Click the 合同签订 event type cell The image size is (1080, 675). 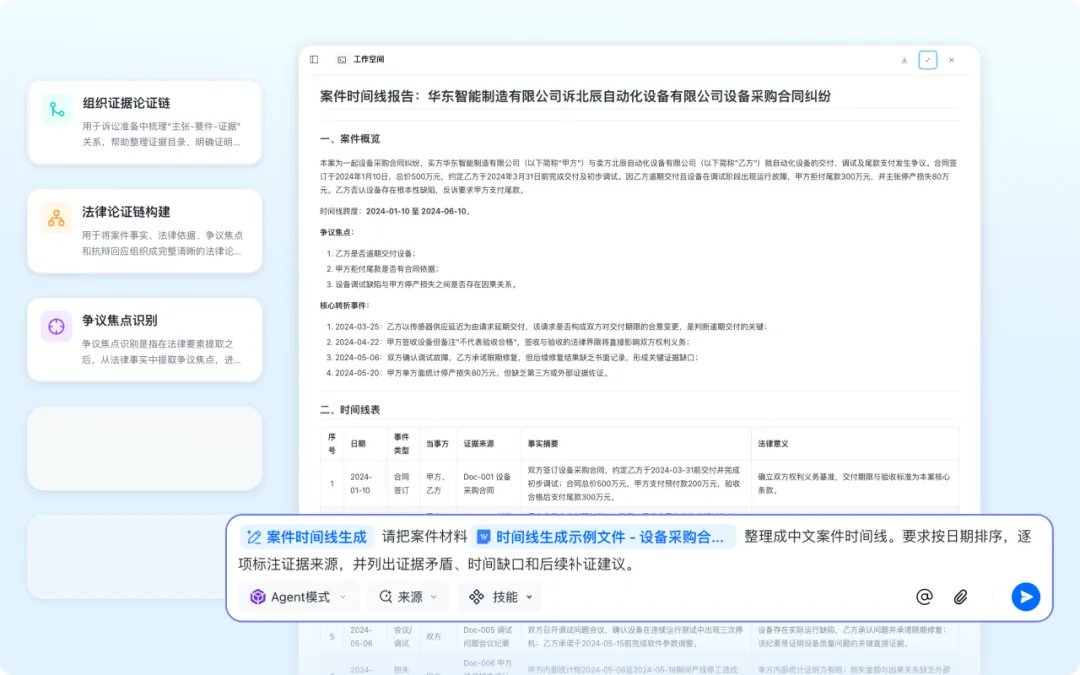pyautogui.click(x=402, y=484)
